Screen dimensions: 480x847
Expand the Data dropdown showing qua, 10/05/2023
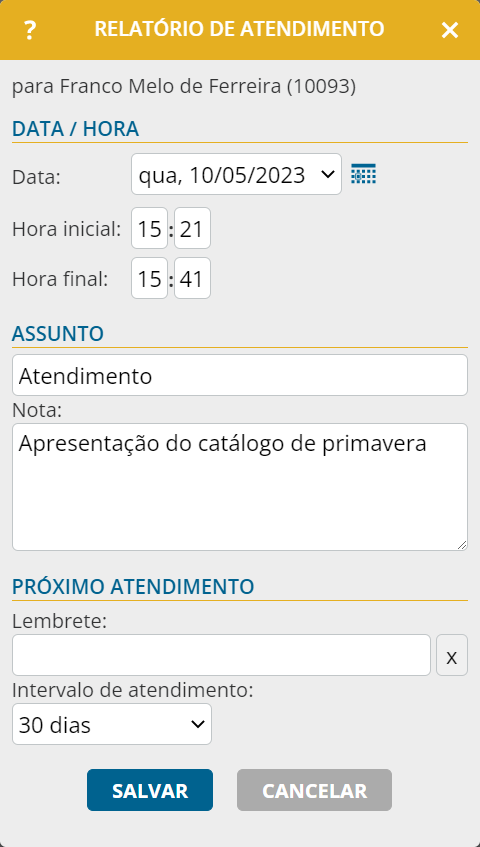tap(236, 174)
